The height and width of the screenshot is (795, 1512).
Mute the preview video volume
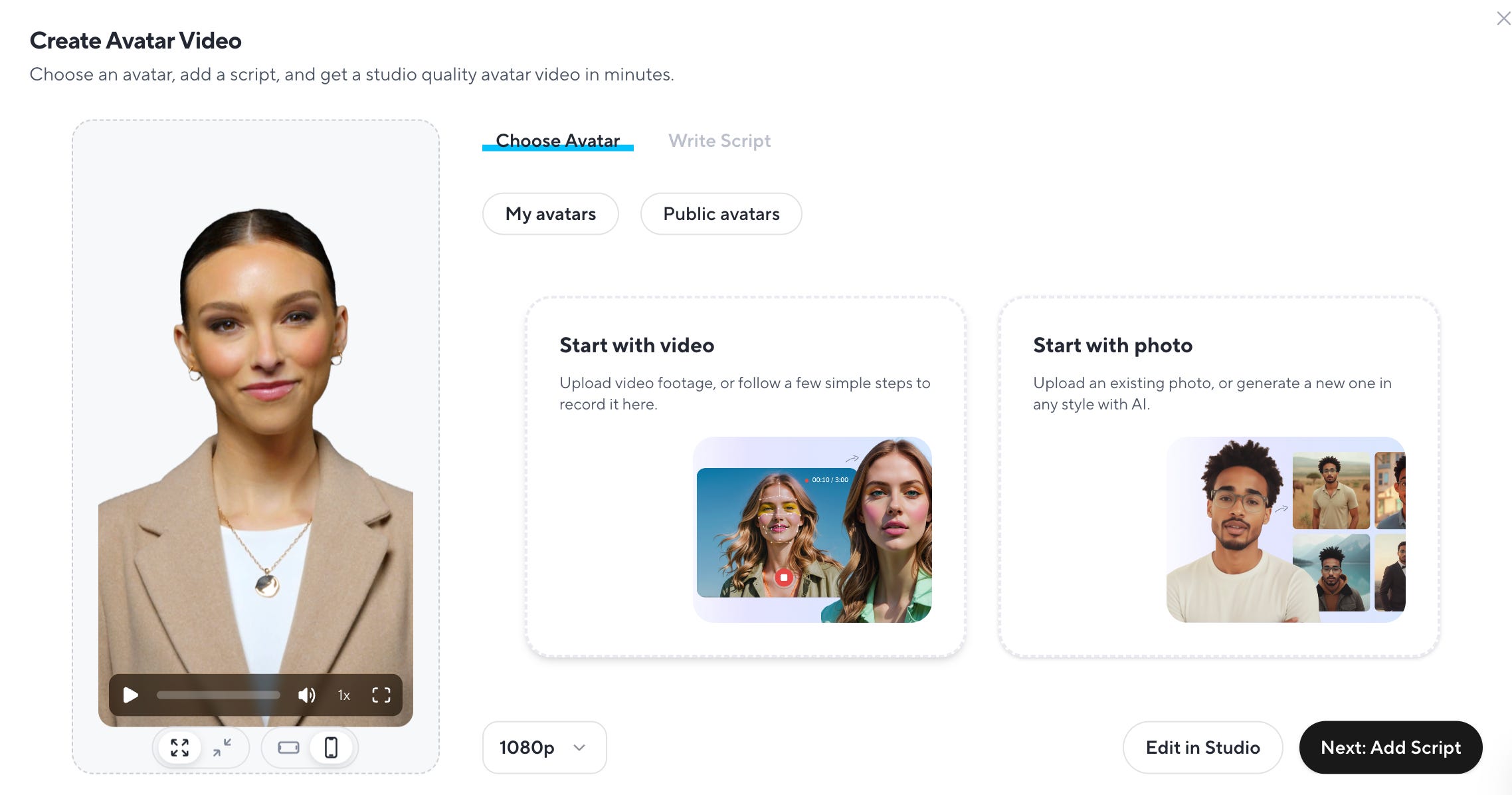point(306,695)
